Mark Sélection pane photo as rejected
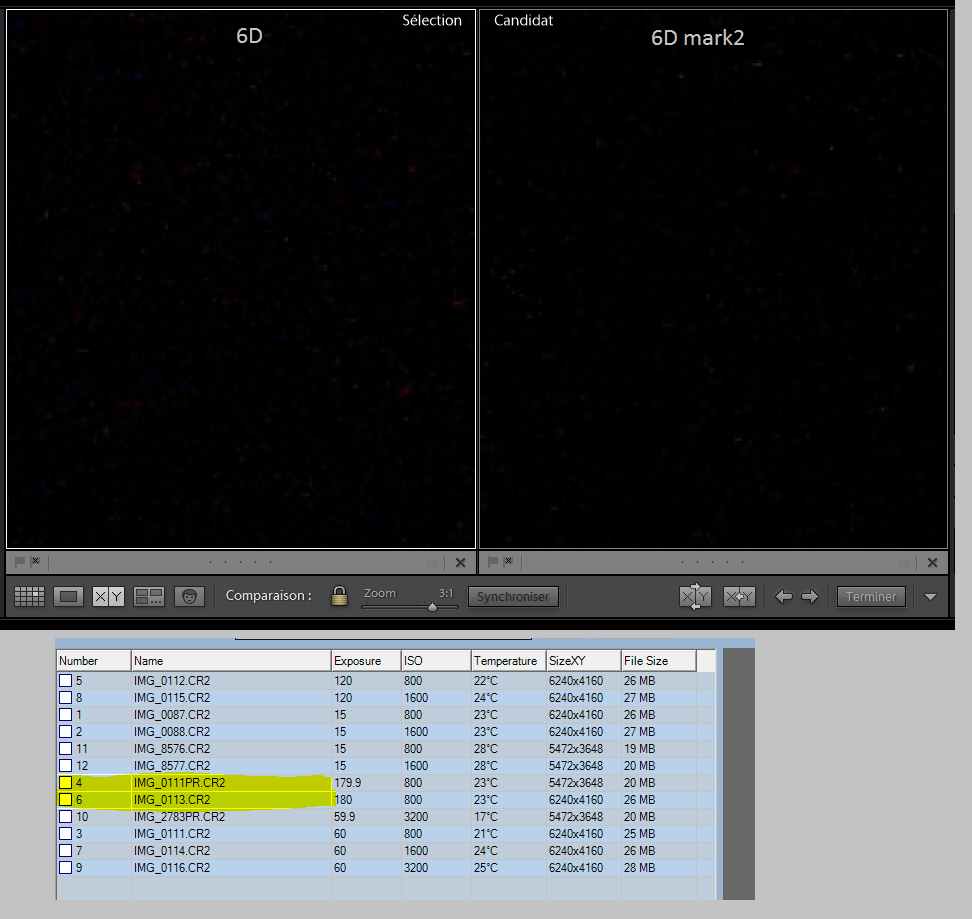The image size is (972, 919). [35, 561]
